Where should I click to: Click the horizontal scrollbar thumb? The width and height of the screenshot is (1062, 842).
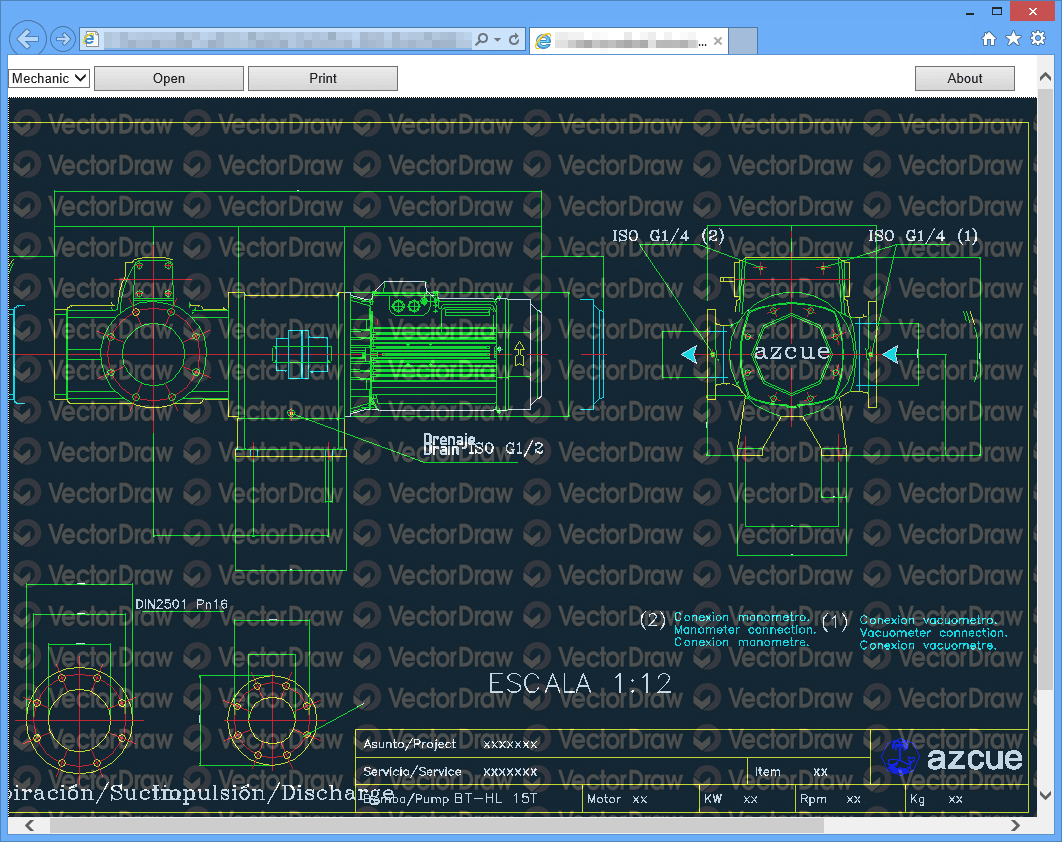click(437, 825)
